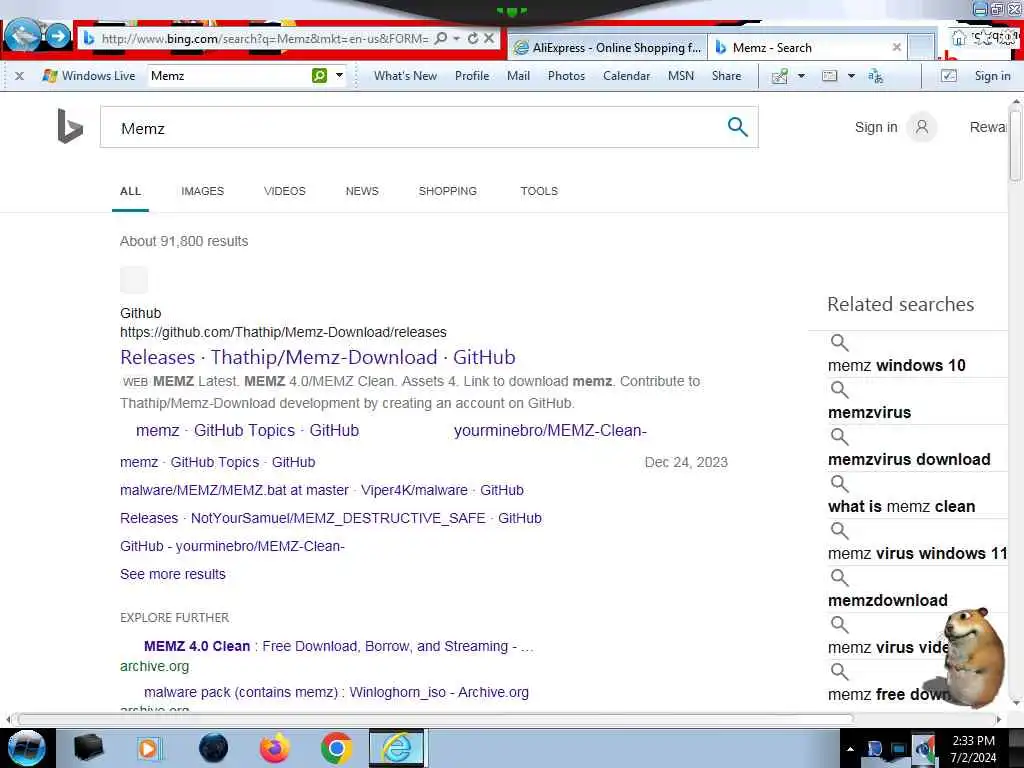The height and width of the screenshot is (768, 1024).
Task: Click the vertical page scrollbar thumb
Action: [x=1015, y=145]
